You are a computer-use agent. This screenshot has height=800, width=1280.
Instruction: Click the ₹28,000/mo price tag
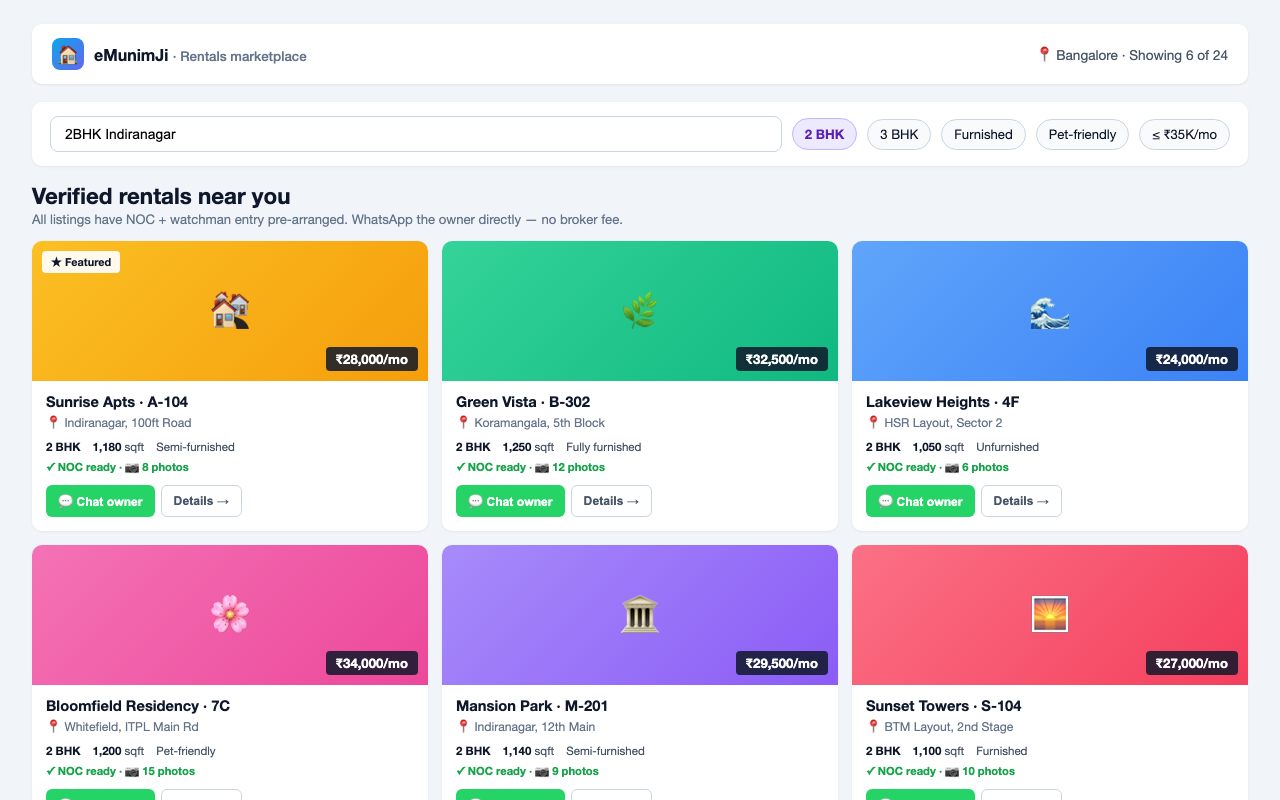click(x=372, y=359)
